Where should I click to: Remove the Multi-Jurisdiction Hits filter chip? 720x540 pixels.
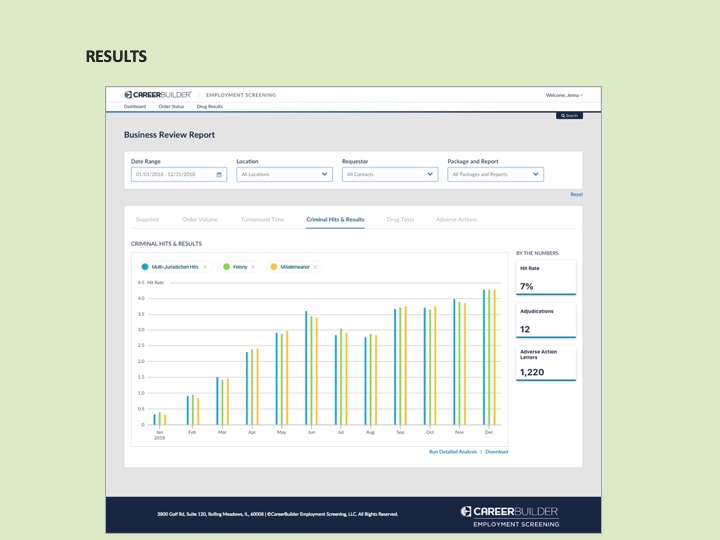tap(205, 267)
